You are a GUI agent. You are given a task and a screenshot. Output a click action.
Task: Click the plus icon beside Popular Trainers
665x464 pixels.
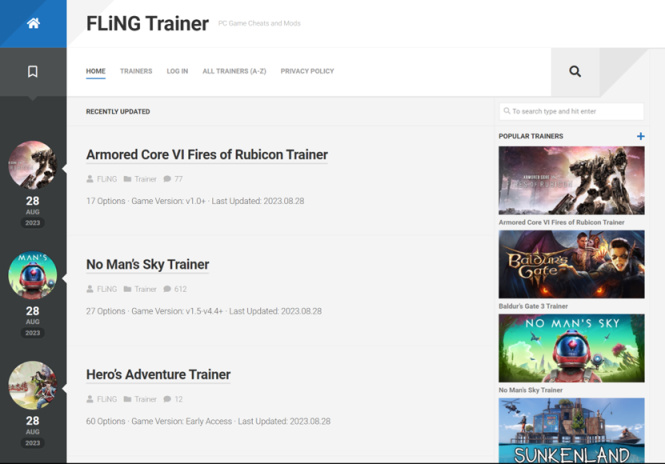(x=640, y=136)
